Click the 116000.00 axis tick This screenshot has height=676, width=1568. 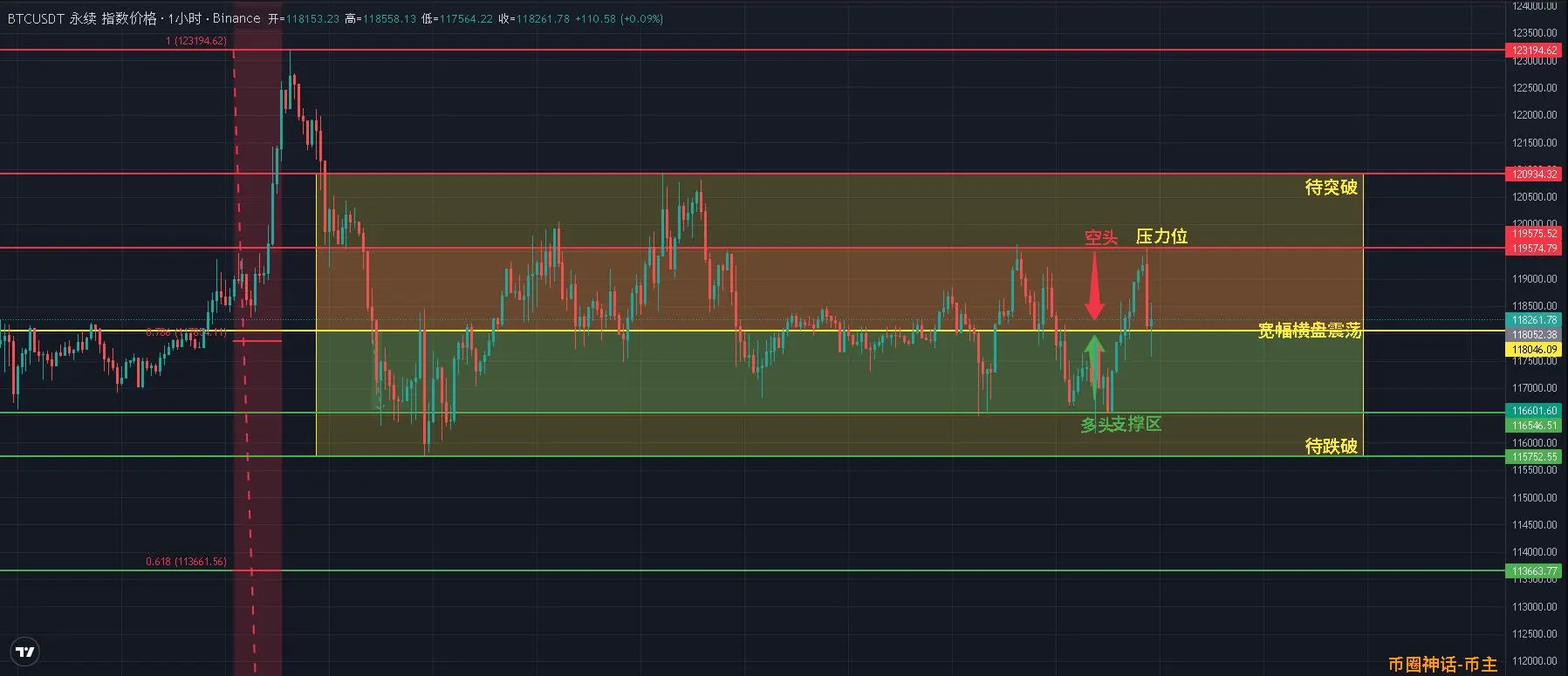click(1535, 443)
